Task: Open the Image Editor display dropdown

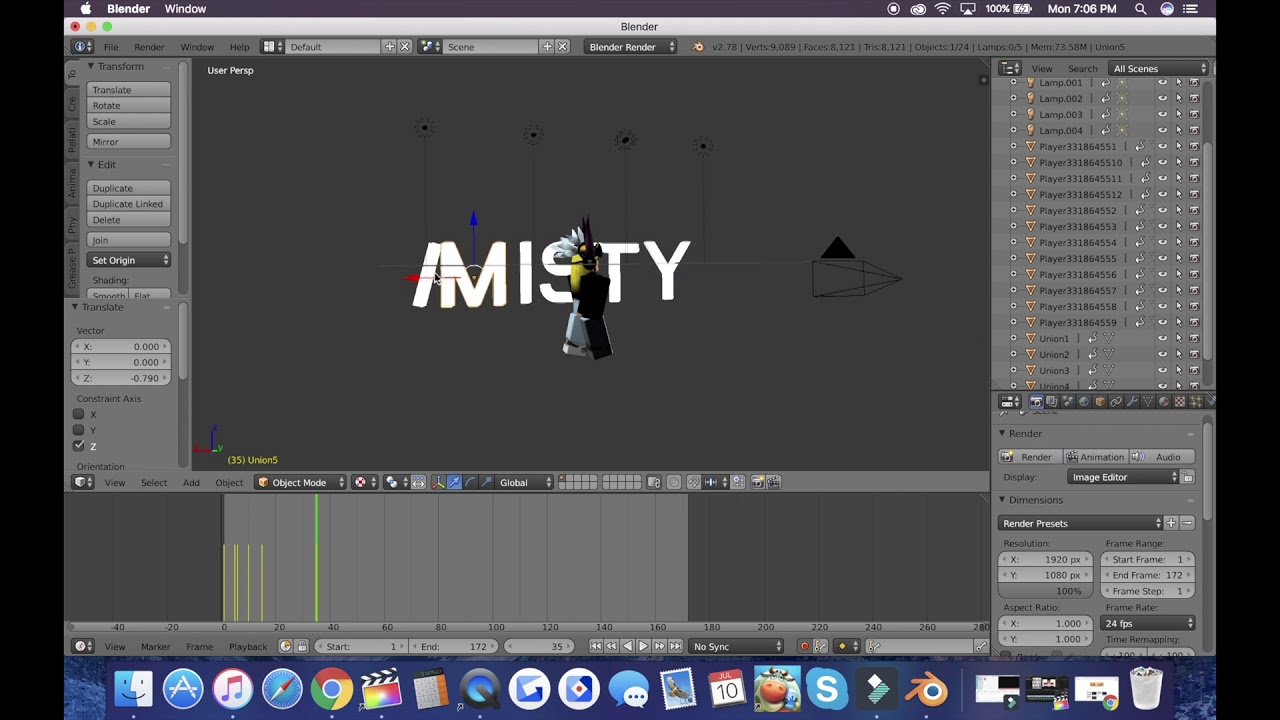Action: (1124, 477)
